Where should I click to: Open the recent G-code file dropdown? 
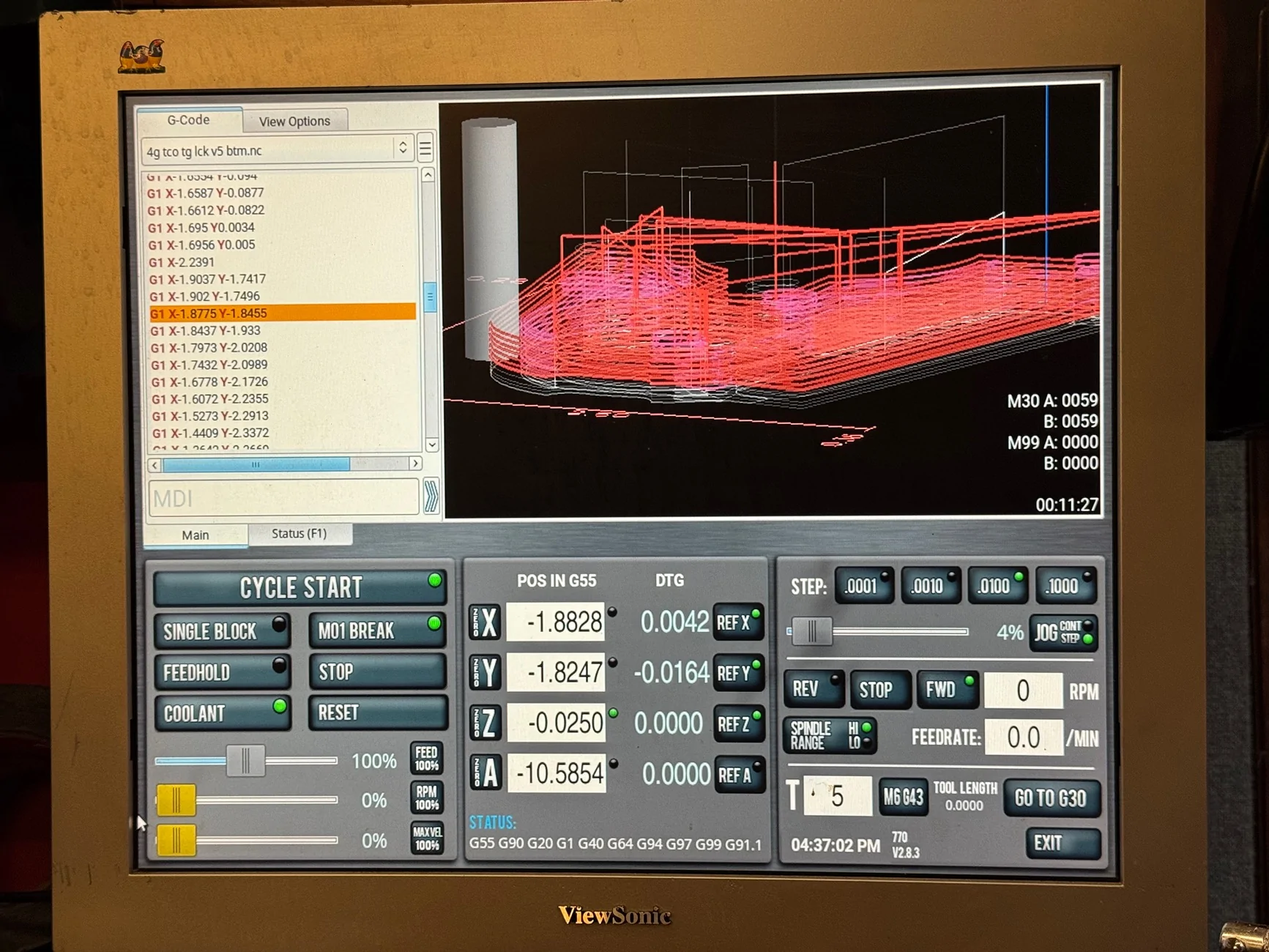402,149
